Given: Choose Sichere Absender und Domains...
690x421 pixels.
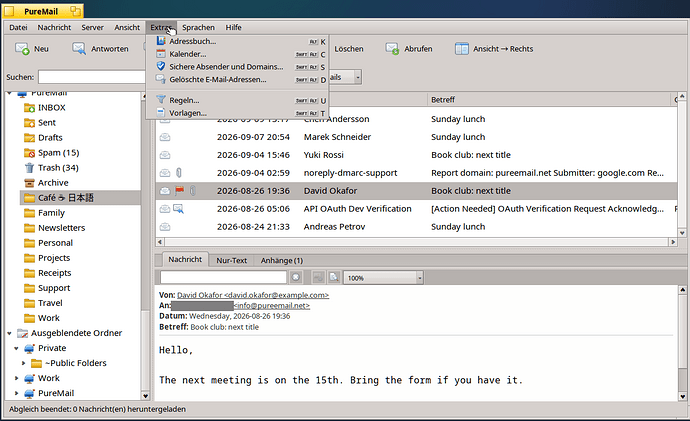Looking at the screenshot, I should pos(237,67).
